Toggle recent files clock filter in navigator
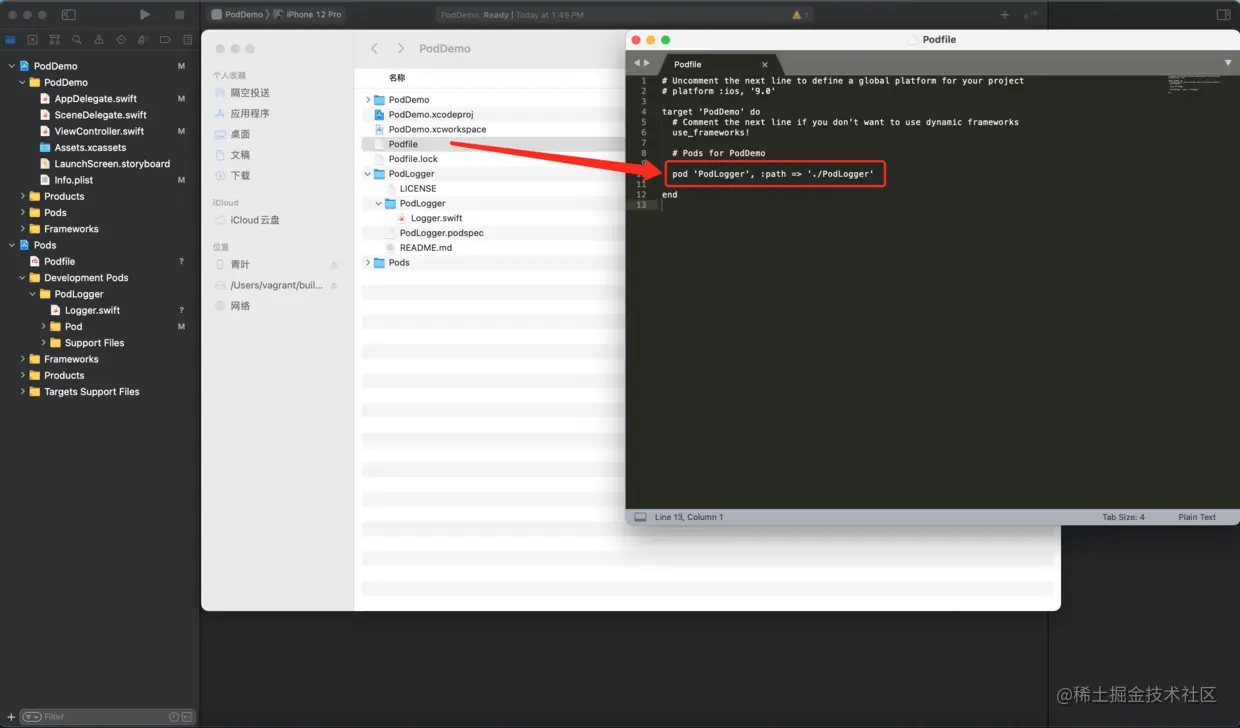Screen dimensions: 1240x728 click(174, 717)
